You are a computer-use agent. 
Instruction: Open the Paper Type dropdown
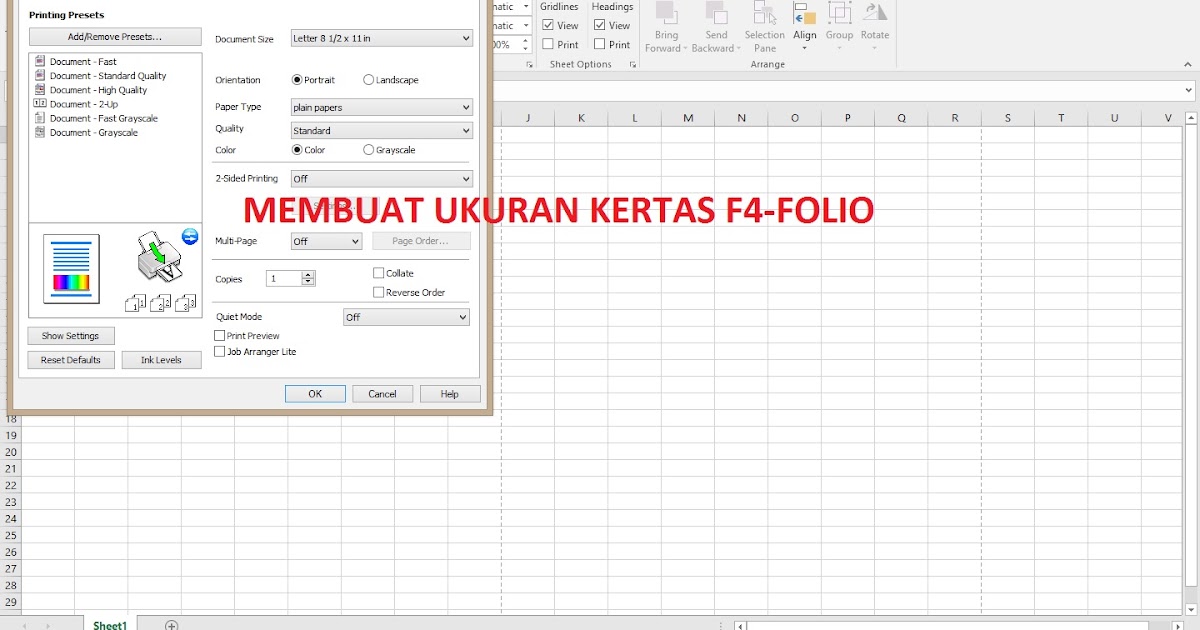tap(466, 106)
